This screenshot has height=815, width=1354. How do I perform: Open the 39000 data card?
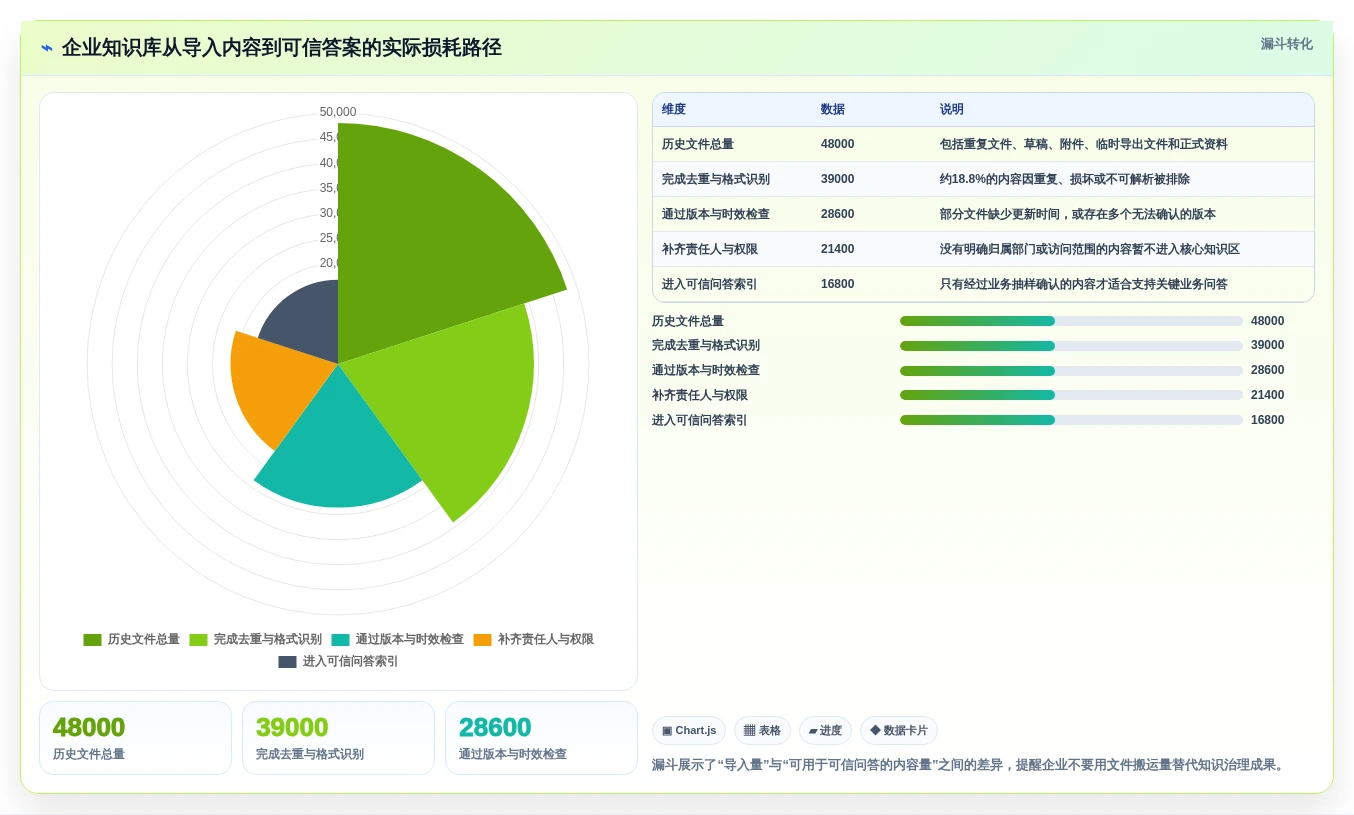(338, 738)
